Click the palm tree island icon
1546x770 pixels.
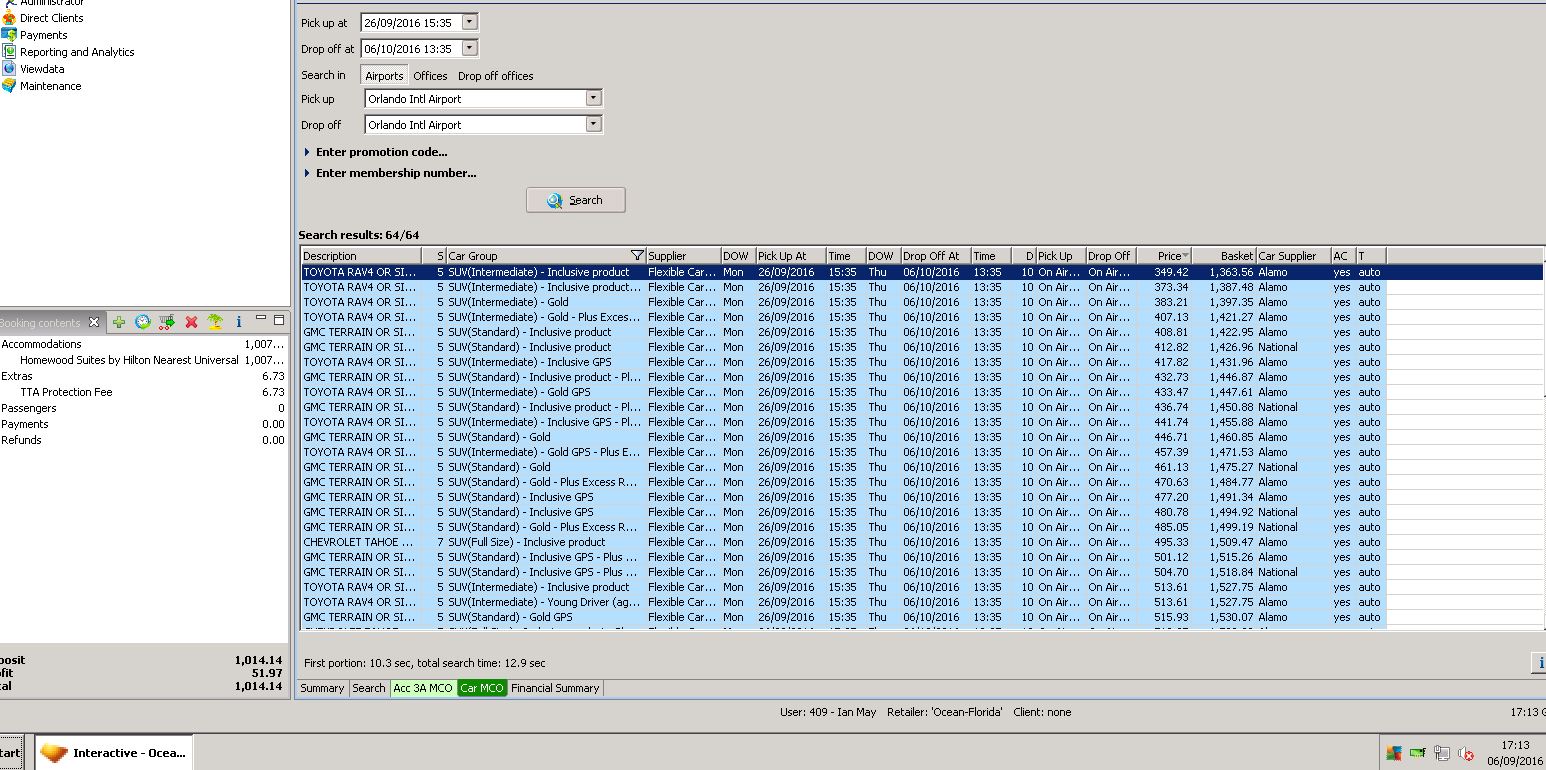point(215,322)
